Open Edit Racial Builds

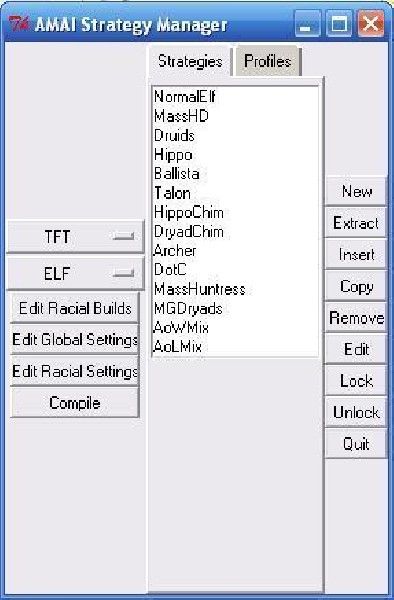pos(75,308)
